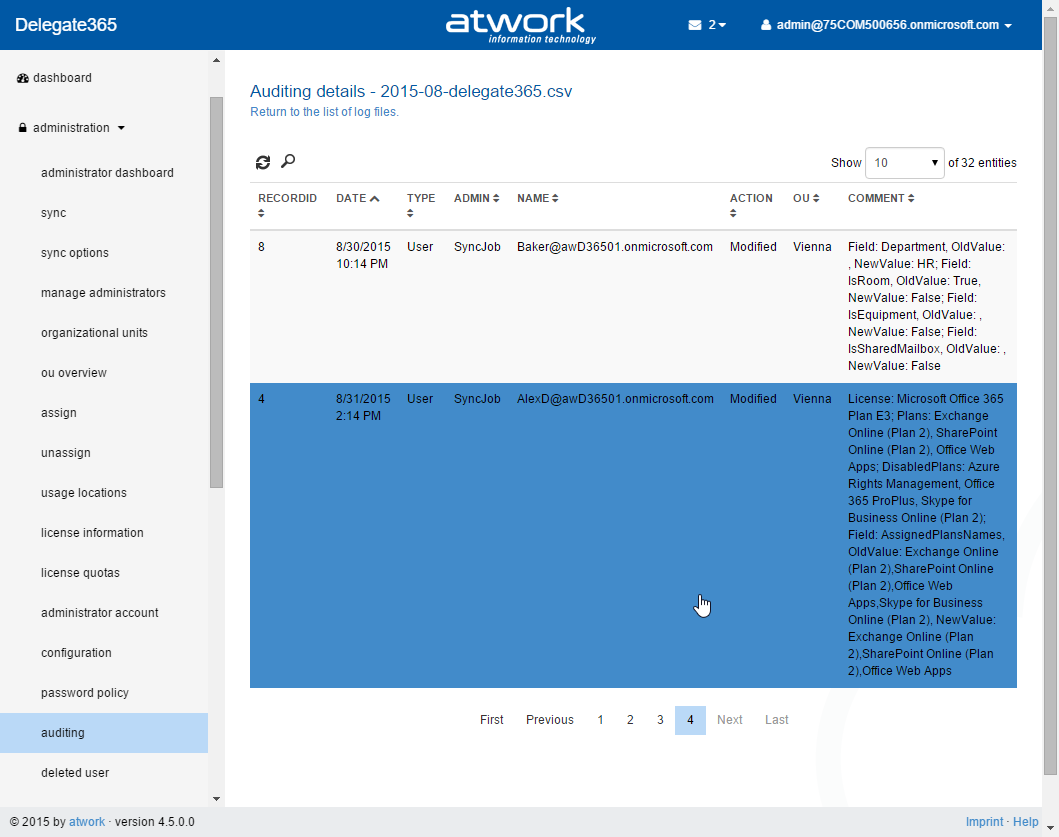Open organizational units in sidebar
1059x837 pixels.
[94, 333]
